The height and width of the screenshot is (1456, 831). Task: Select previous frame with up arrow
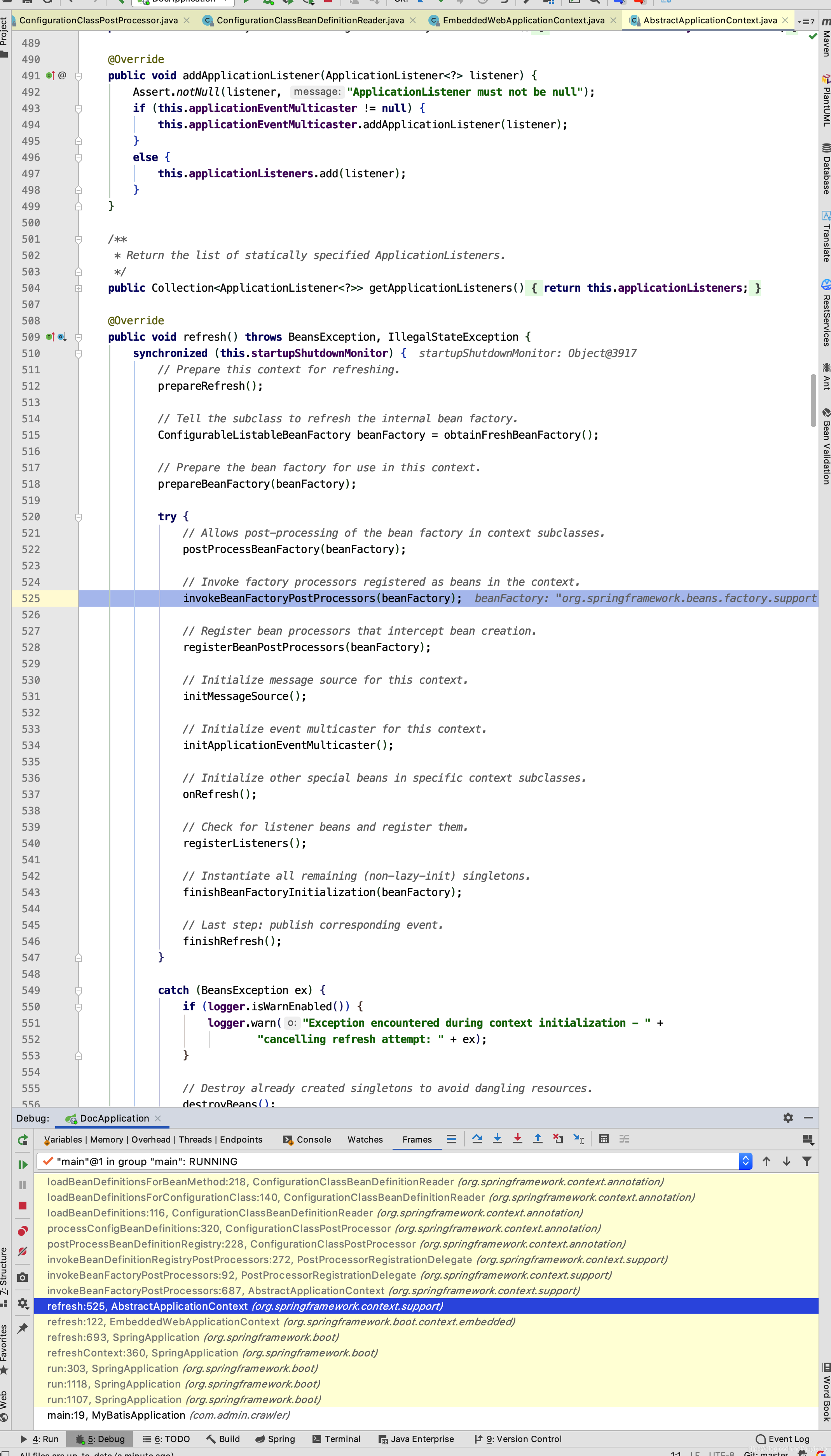766,1161
